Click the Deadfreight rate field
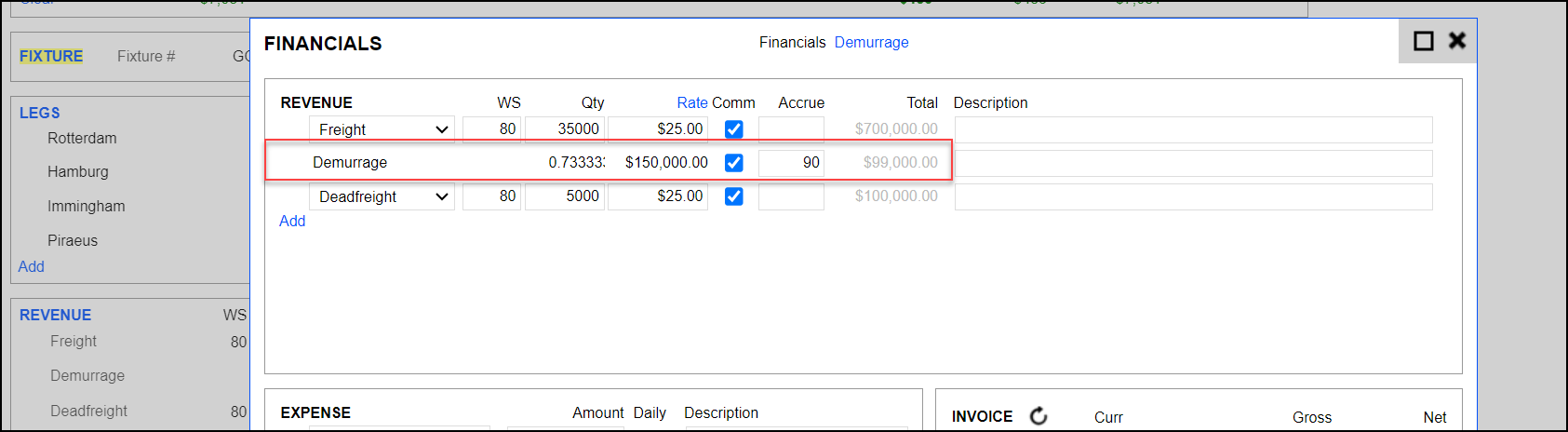 657,196
